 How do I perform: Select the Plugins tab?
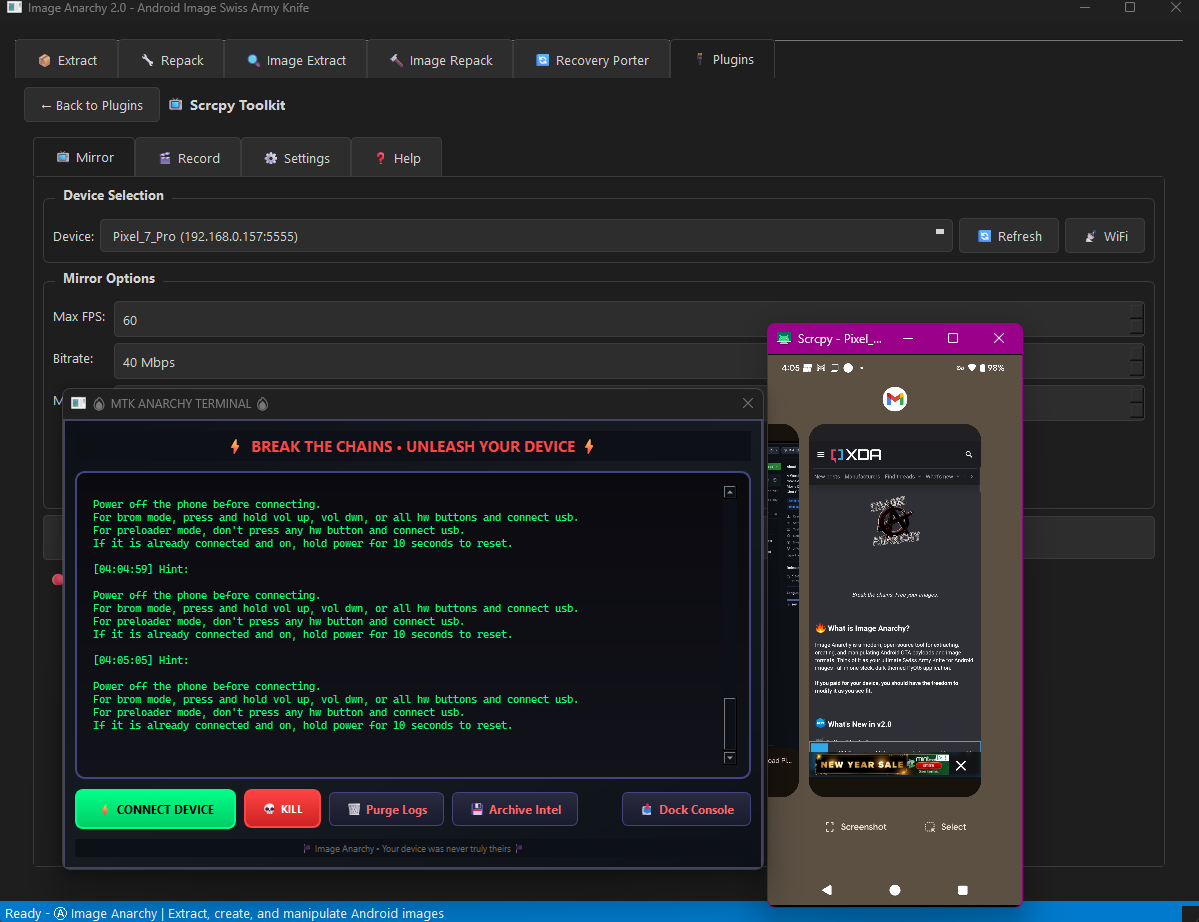pos(723,60)
